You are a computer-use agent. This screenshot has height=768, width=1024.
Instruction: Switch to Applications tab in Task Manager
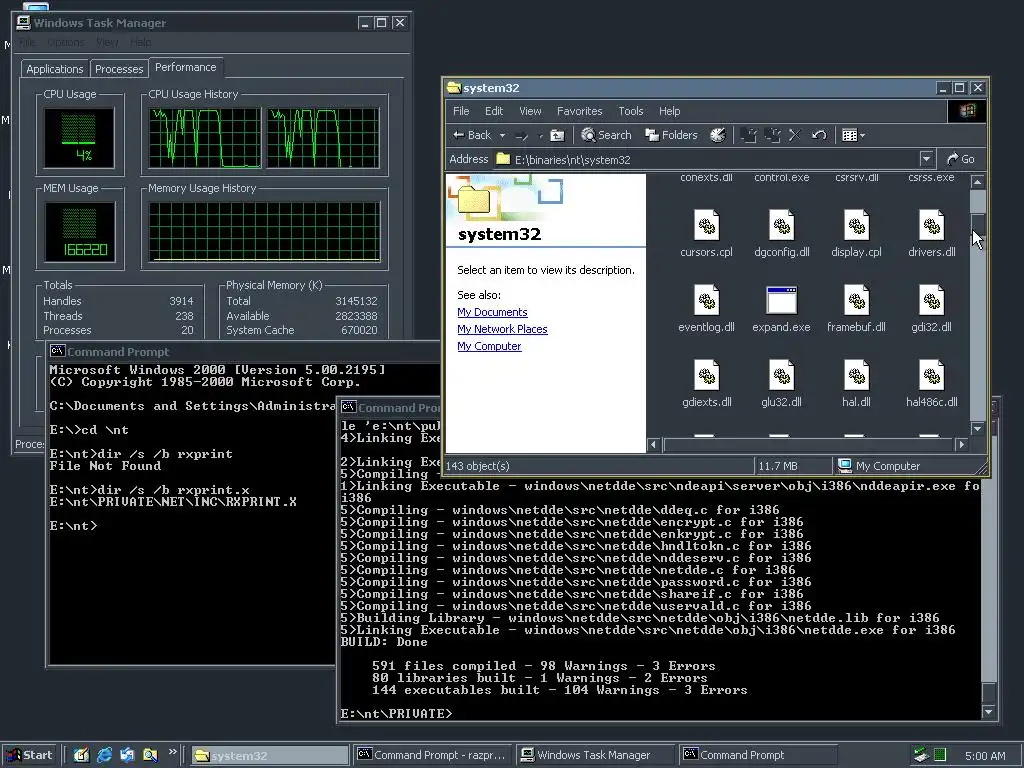[55, 69]
